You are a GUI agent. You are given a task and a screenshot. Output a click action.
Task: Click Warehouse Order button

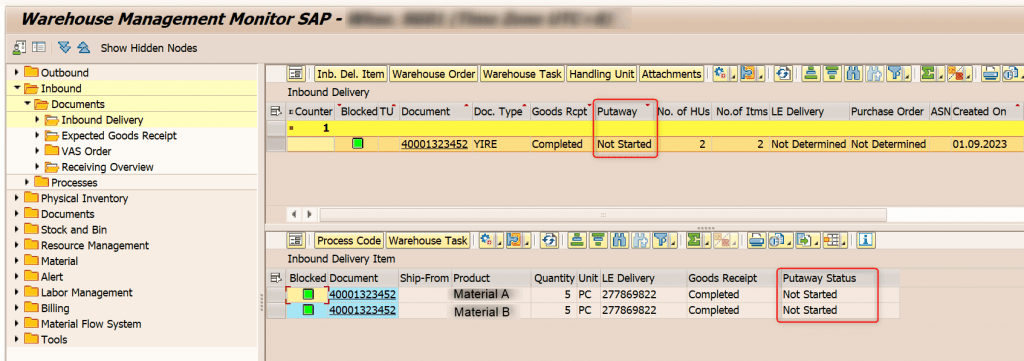[434, 74]
